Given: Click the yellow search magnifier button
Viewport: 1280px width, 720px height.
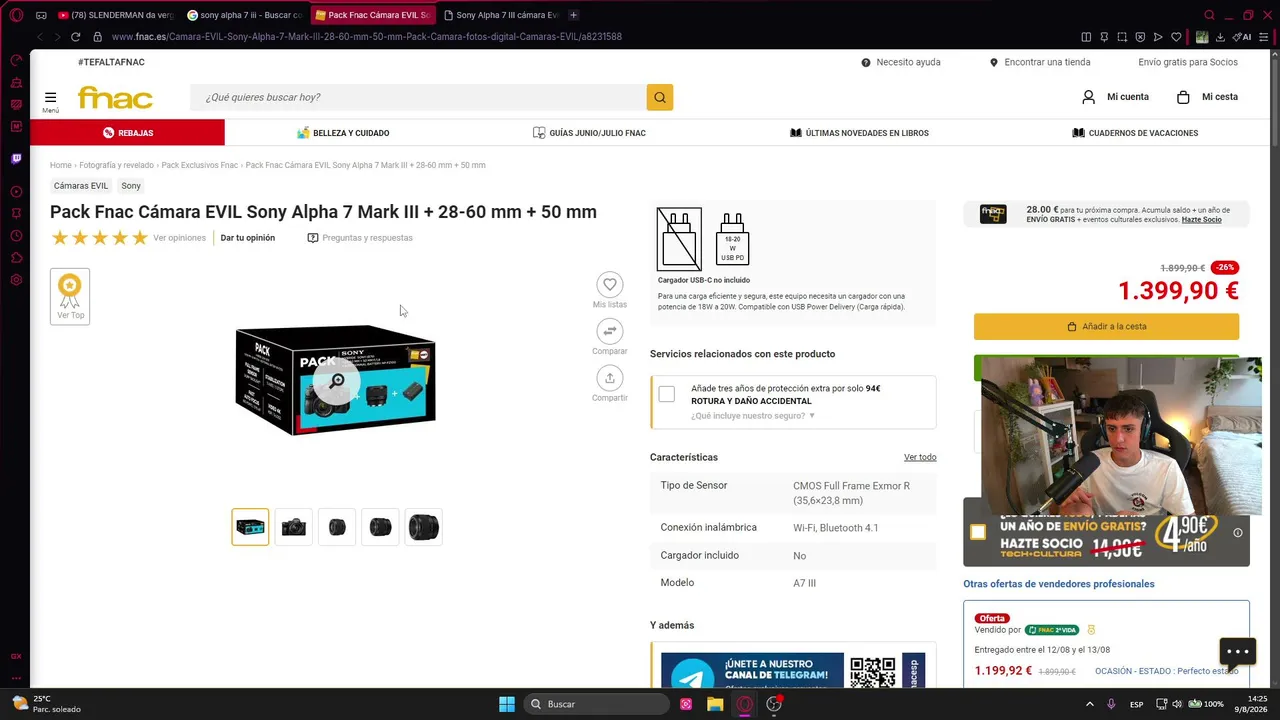Looking at the screenshot, I should [x=660, y=97].
